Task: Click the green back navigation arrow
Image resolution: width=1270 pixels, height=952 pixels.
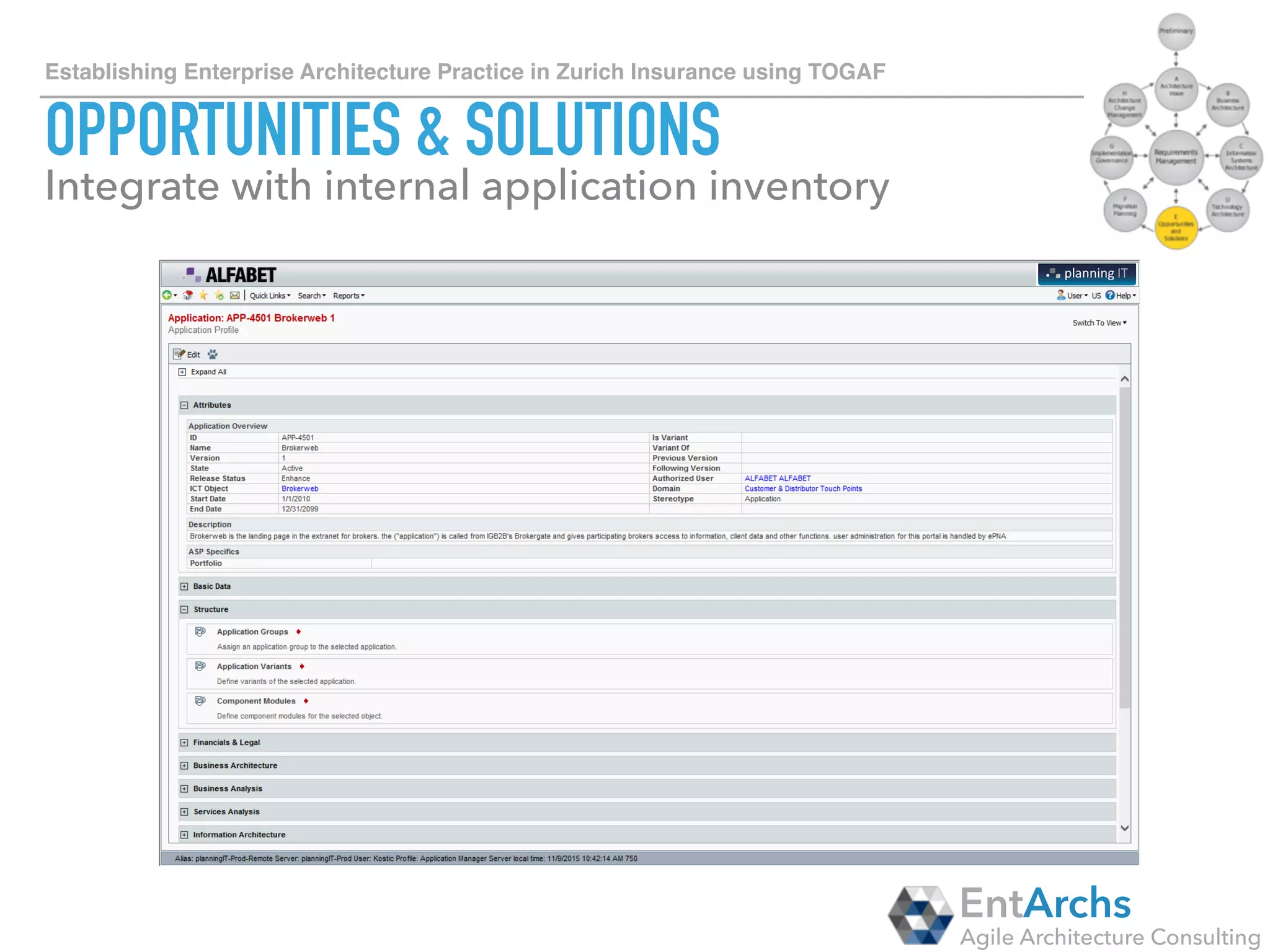Action: pyautogui.click(x=167, y=296)
